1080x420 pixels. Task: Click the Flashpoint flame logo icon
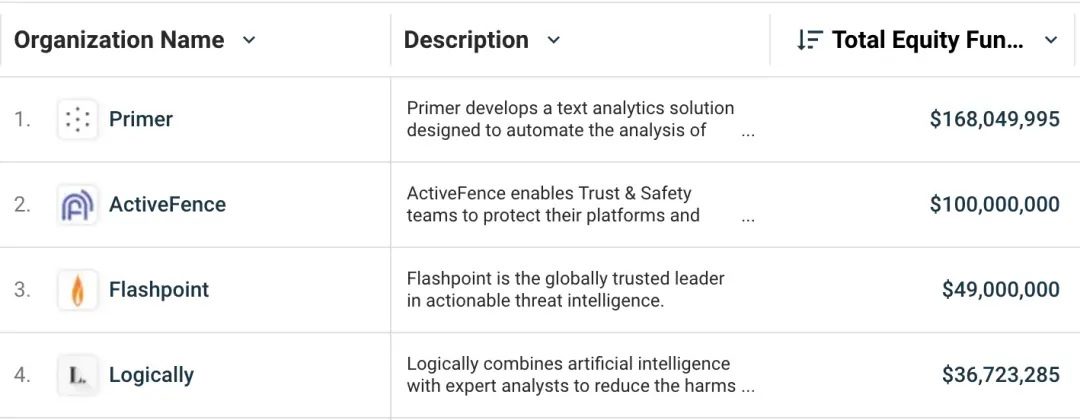77,290
